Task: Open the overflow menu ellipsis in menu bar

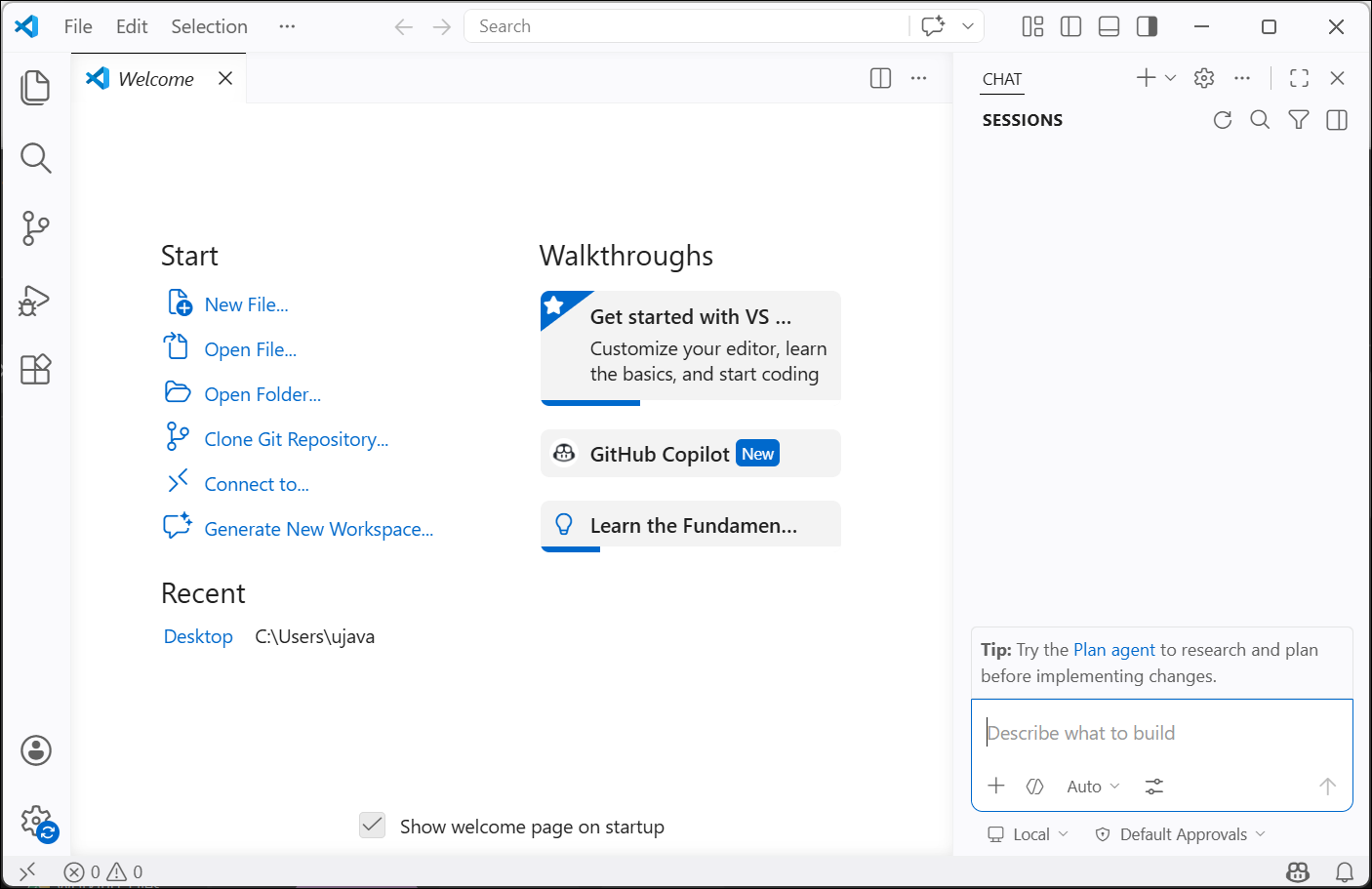Action: tap(287, 26)
